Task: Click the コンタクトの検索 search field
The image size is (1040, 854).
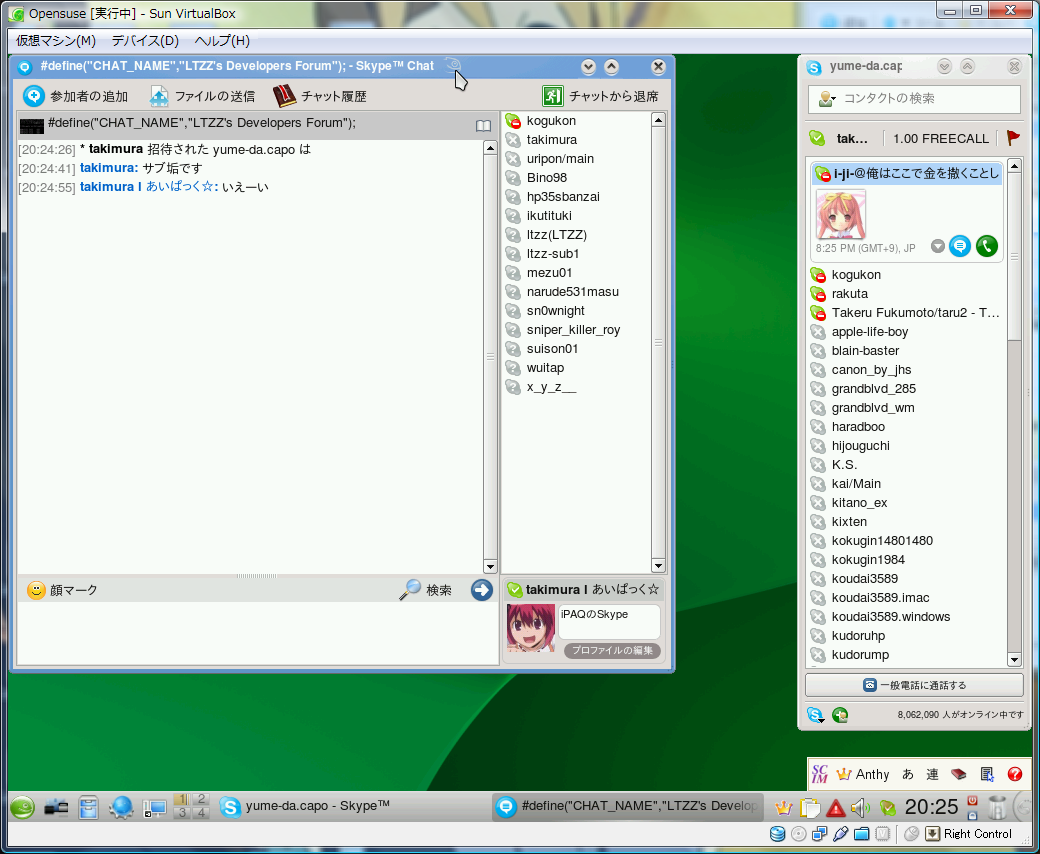Action: [914, 99]
